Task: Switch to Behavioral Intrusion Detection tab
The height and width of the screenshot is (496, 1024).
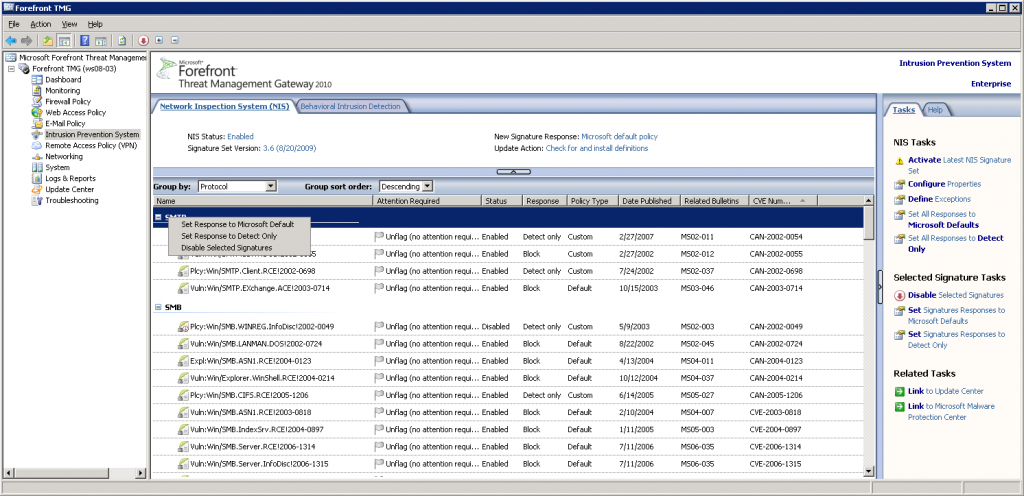Action: click(350, 106)
